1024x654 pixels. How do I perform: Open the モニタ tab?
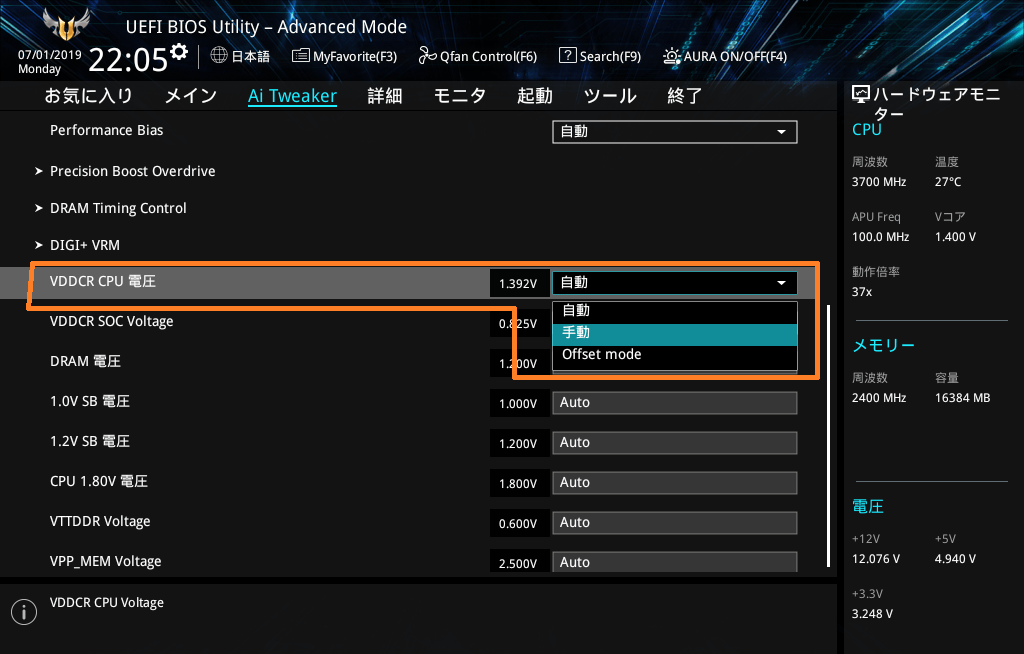[x=460, y=96]
